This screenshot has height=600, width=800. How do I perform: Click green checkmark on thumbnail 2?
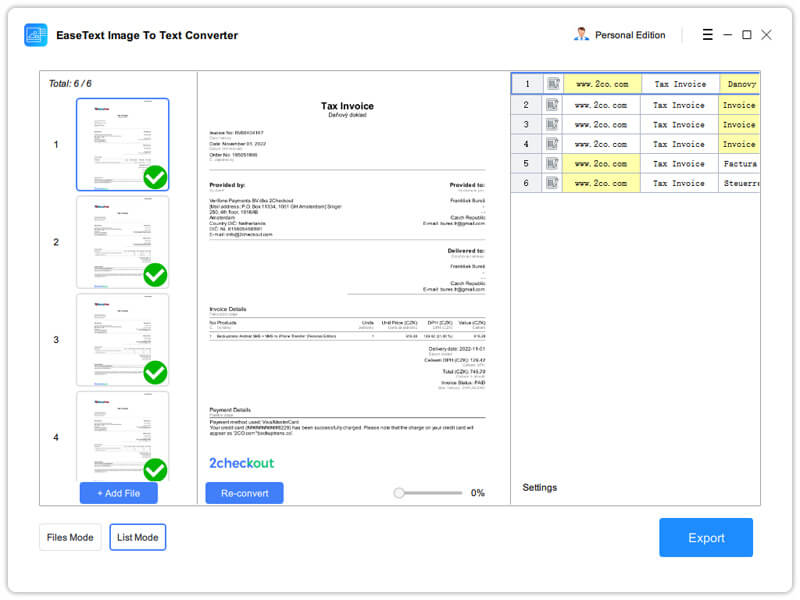(x=155, y=275)
